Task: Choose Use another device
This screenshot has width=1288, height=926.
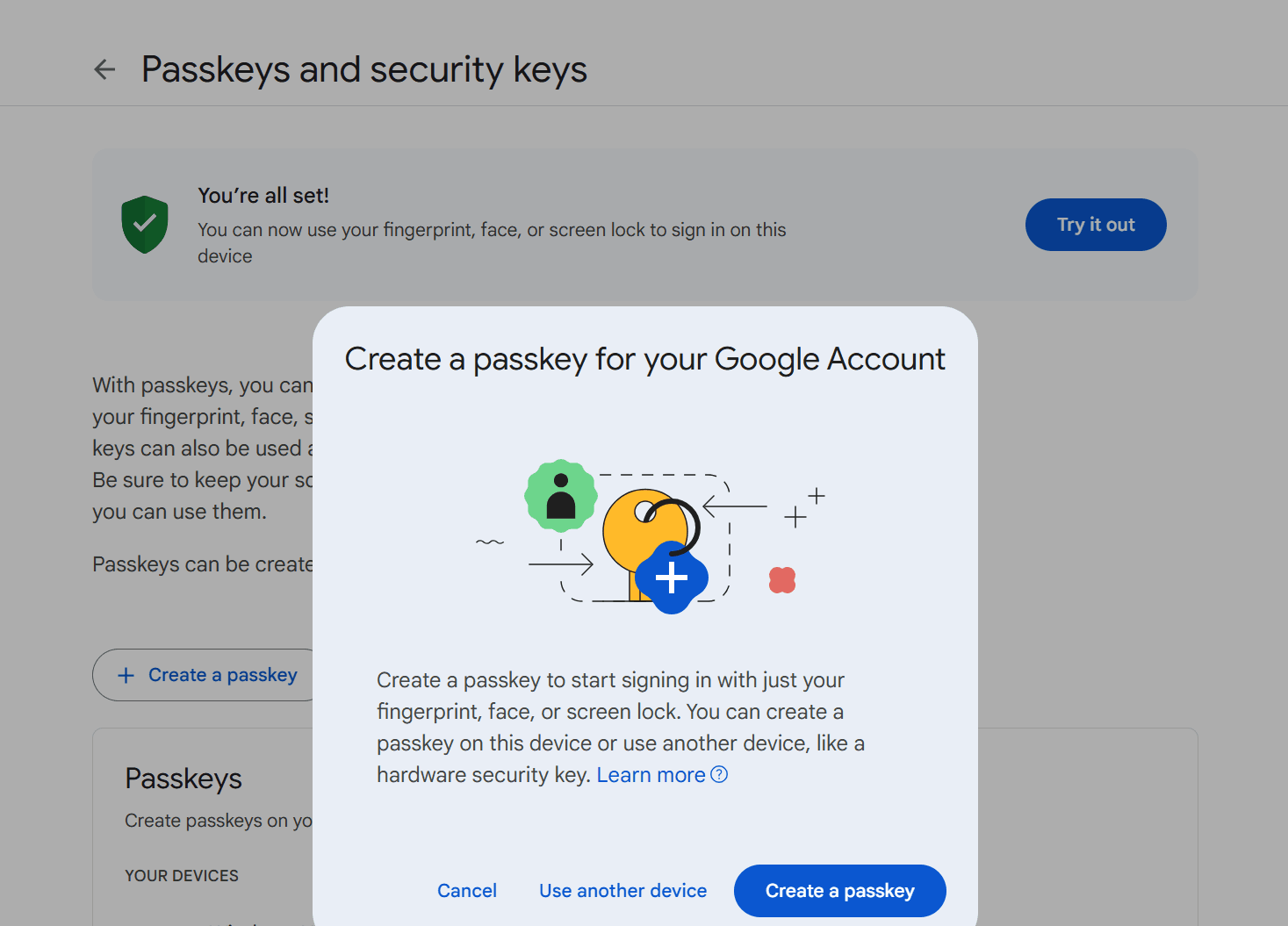Action: tap(623, 891)
